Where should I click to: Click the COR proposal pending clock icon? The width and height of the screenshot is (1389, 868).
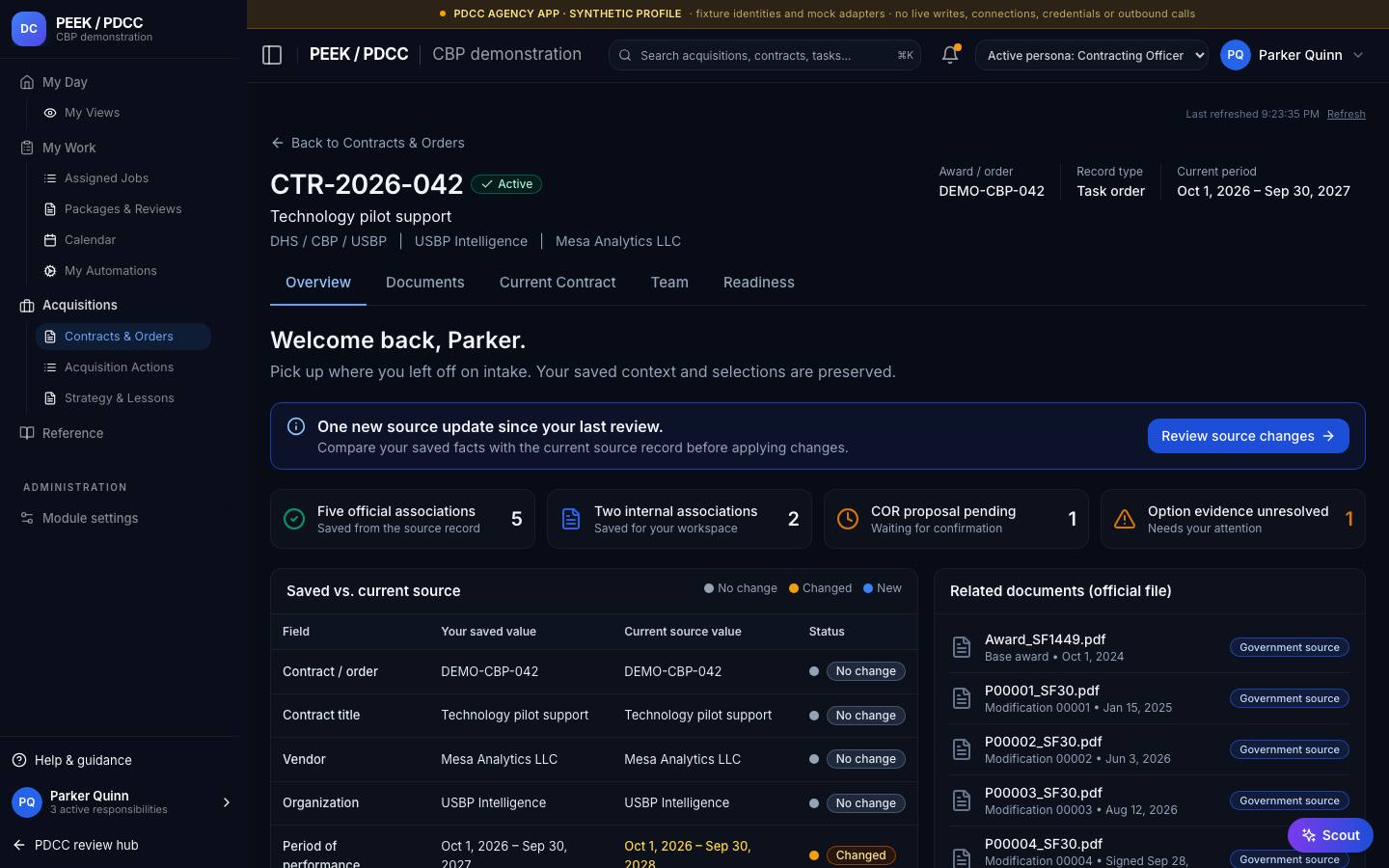[x=848, y=519]
